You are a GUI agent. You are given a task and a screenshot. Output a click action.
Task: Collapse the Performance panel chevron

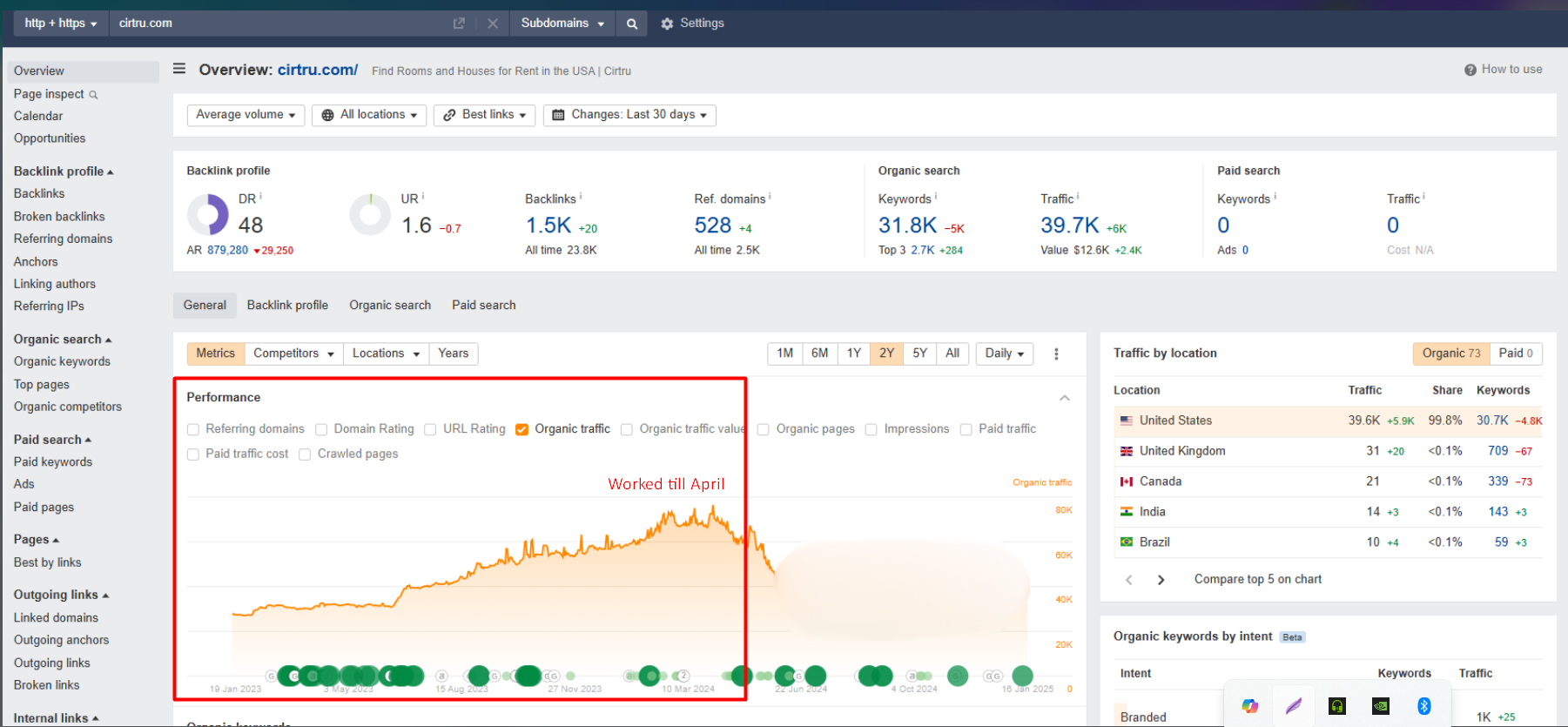1065,398
